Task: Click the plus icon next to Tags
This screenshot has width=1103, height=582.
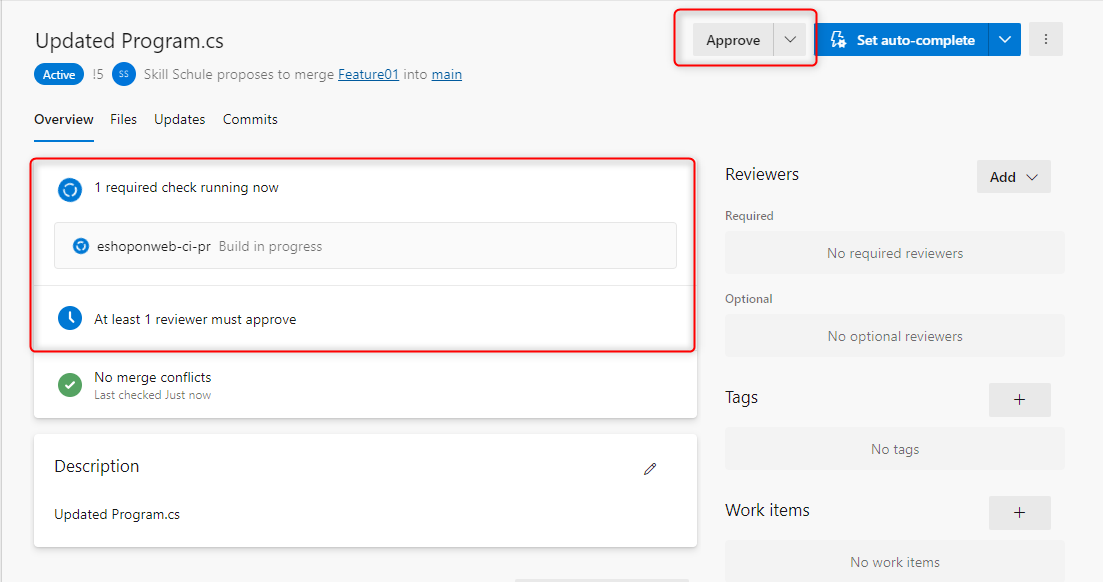Action: (x=1019, y=399)
